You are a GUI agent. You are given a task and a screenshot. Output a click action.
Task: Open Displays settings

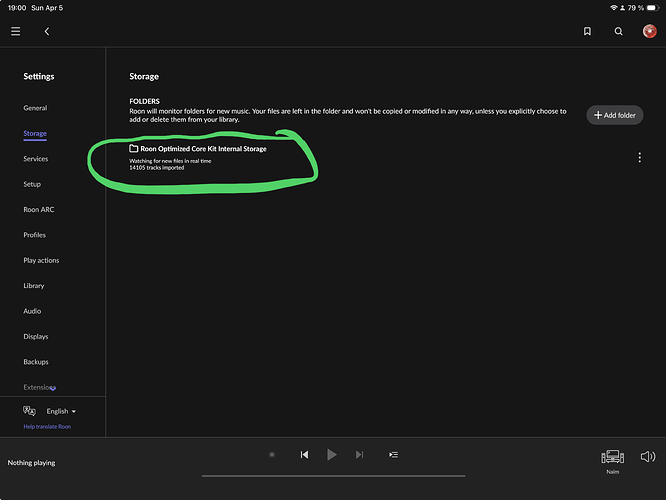(36, 336)
